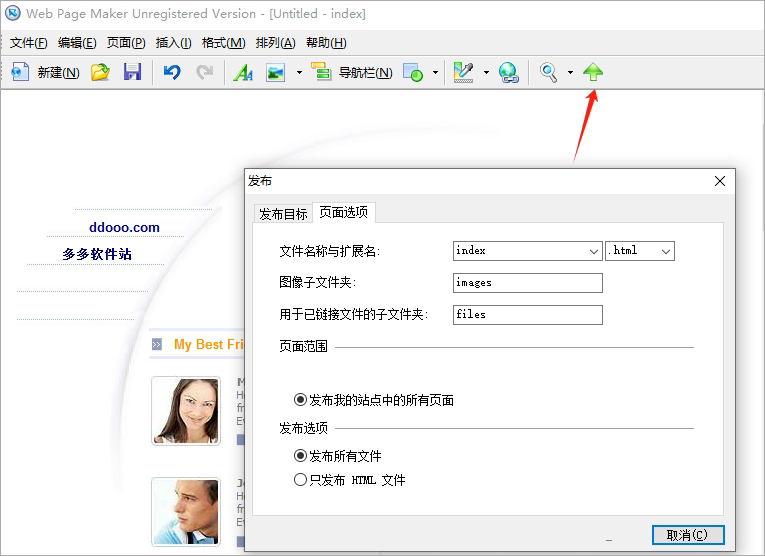
Task: Open the file name index dropdown
Action: pyautogui.click(x=594, y=251)
